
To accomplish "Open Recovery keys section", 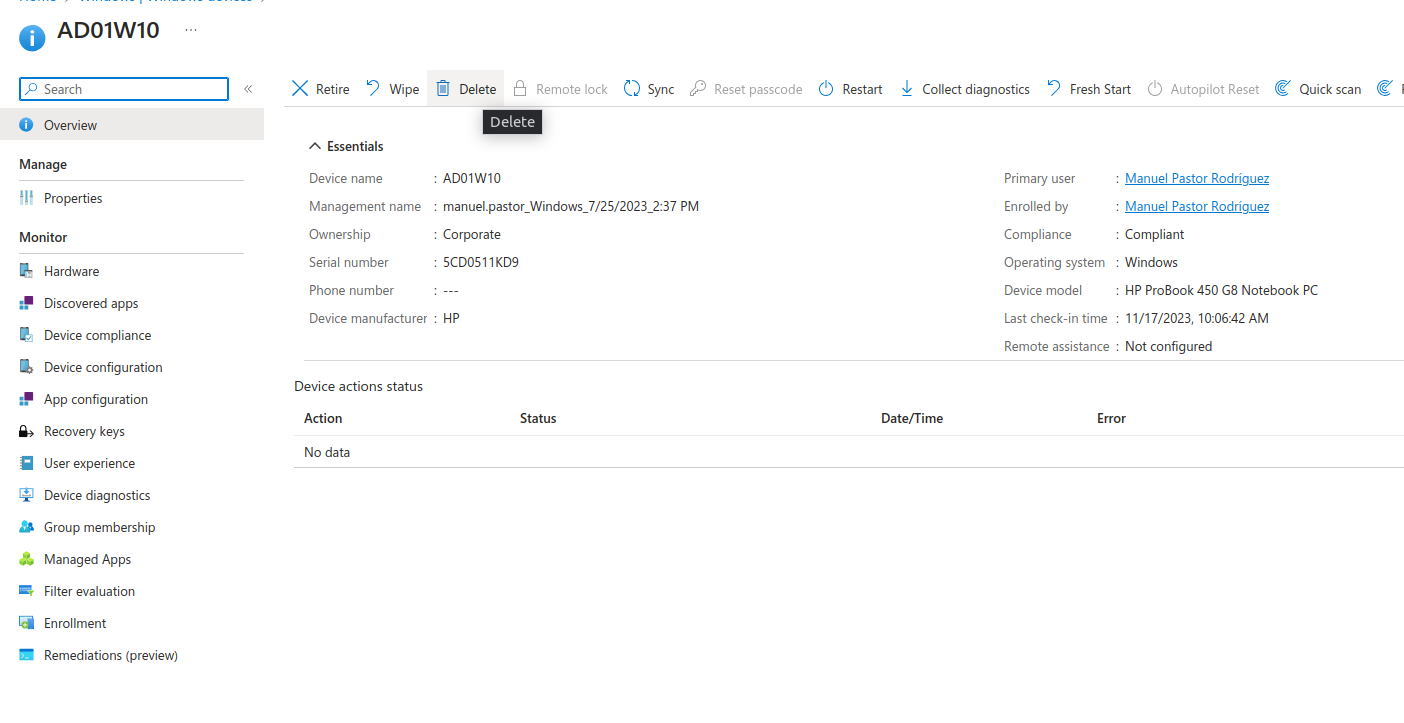I will point(84,431).
